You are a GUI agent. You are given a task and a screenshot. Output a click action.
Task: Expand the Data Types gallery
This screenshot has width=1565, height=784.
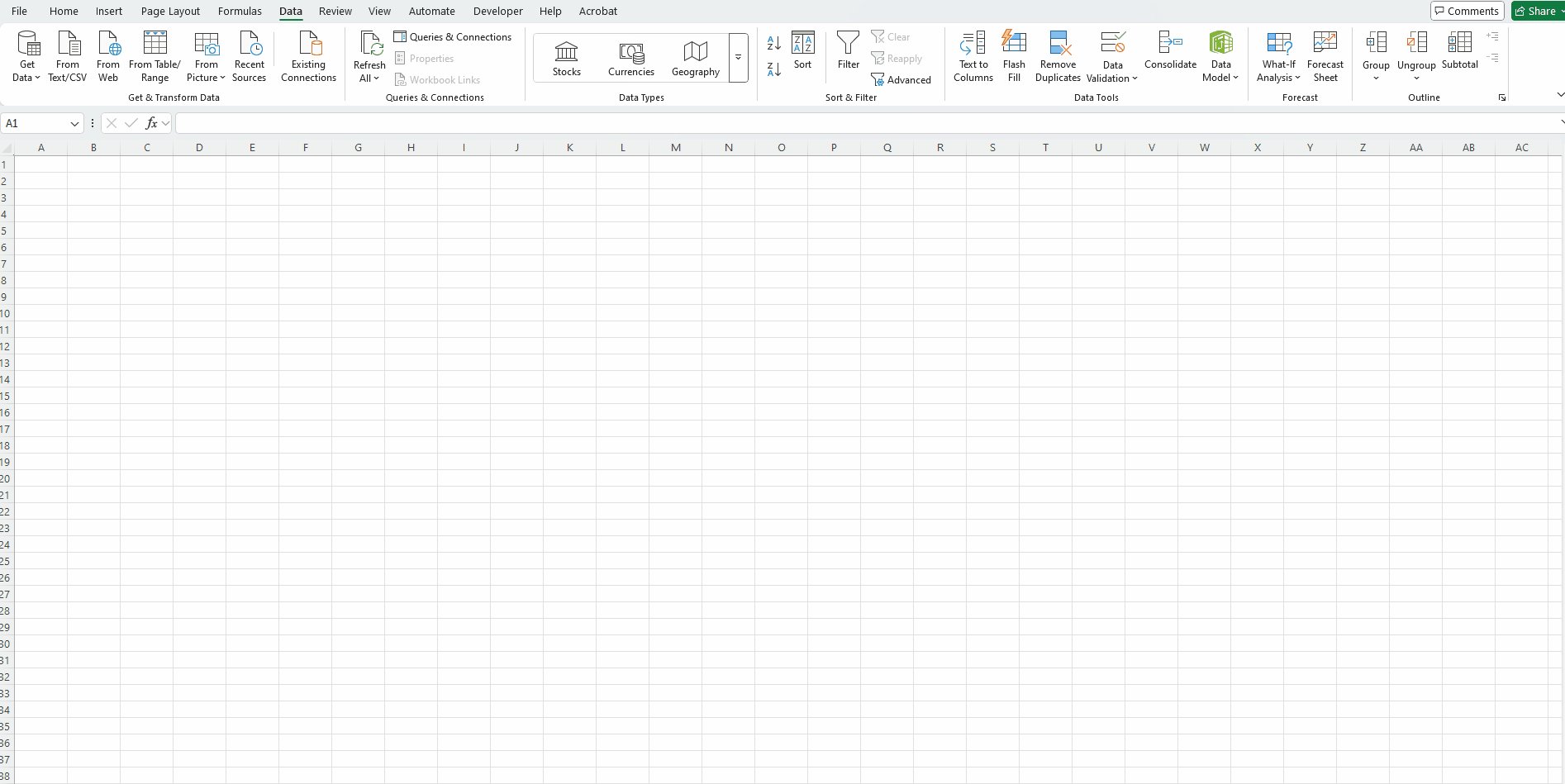tap(738, 58)
